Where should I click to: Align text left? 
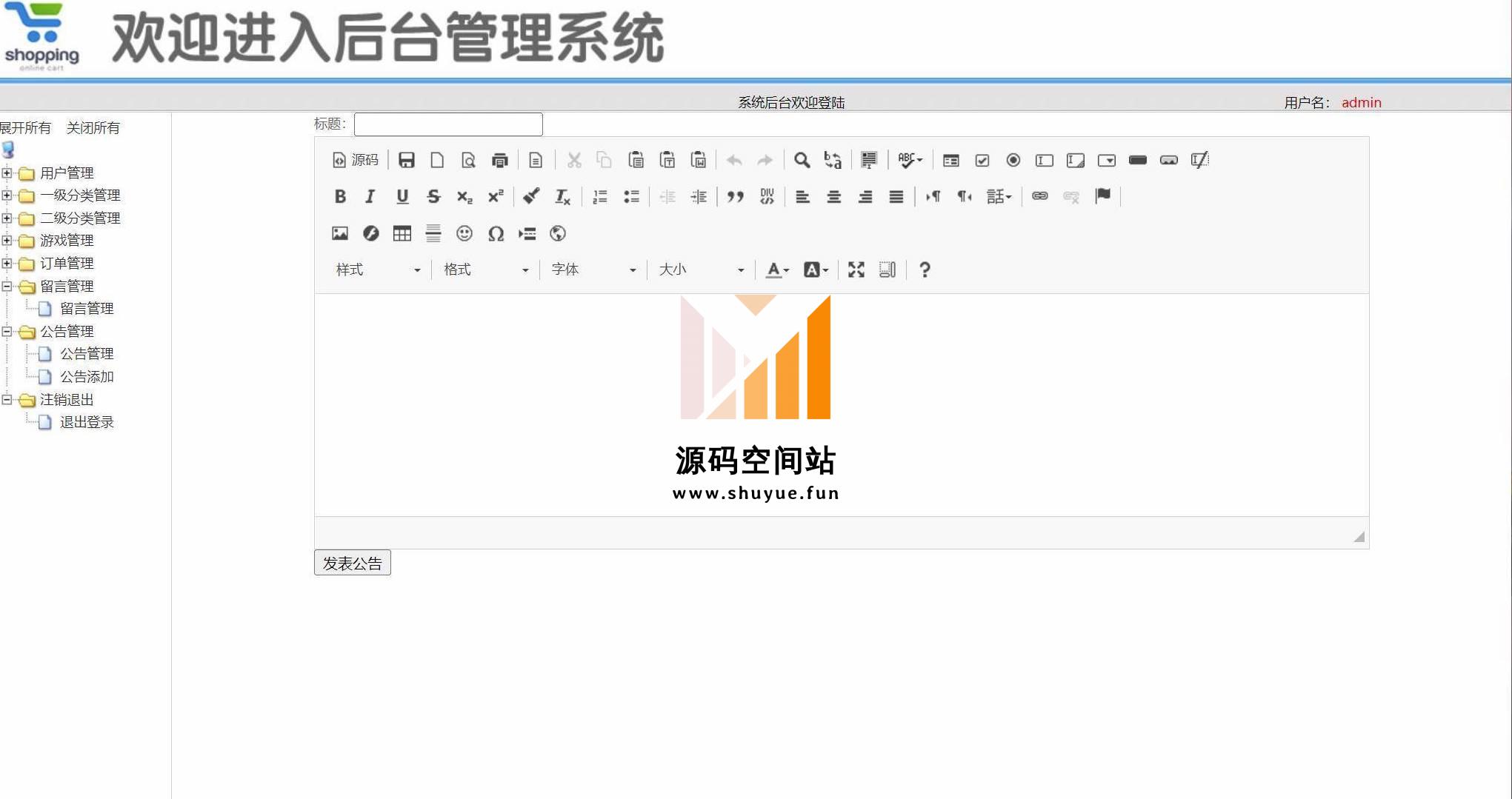coord(802,196)
